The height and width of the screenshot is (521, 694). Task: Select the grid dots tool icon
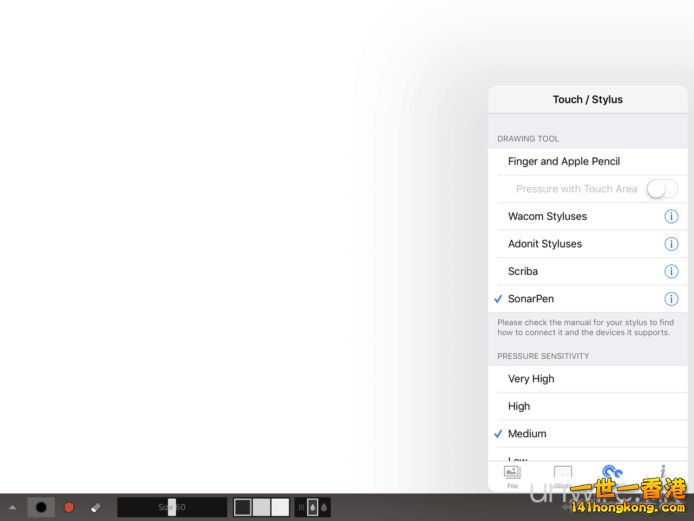pos(301,507)
